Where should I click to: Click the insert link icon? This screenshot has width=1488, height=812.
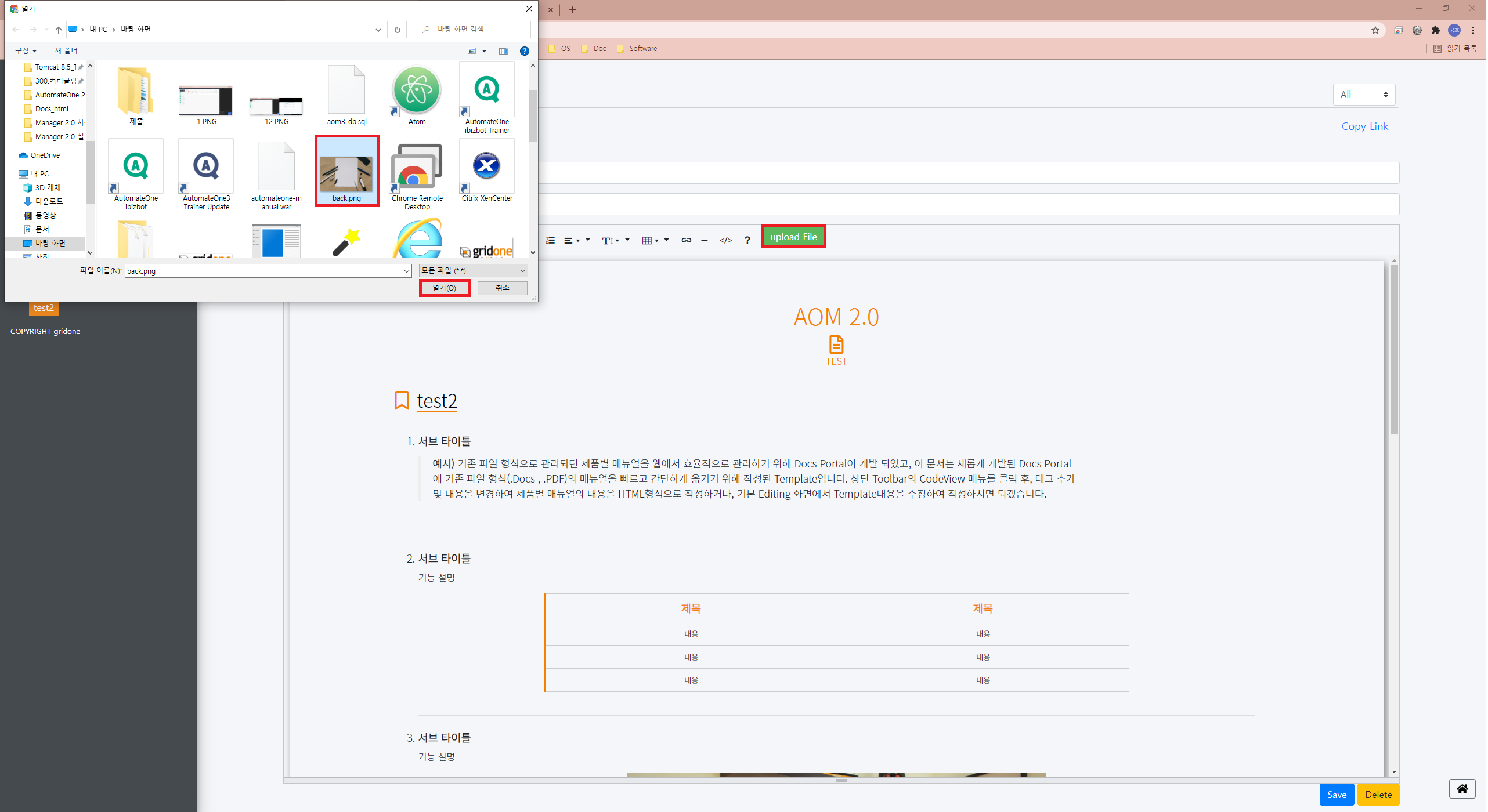(686, 240)
